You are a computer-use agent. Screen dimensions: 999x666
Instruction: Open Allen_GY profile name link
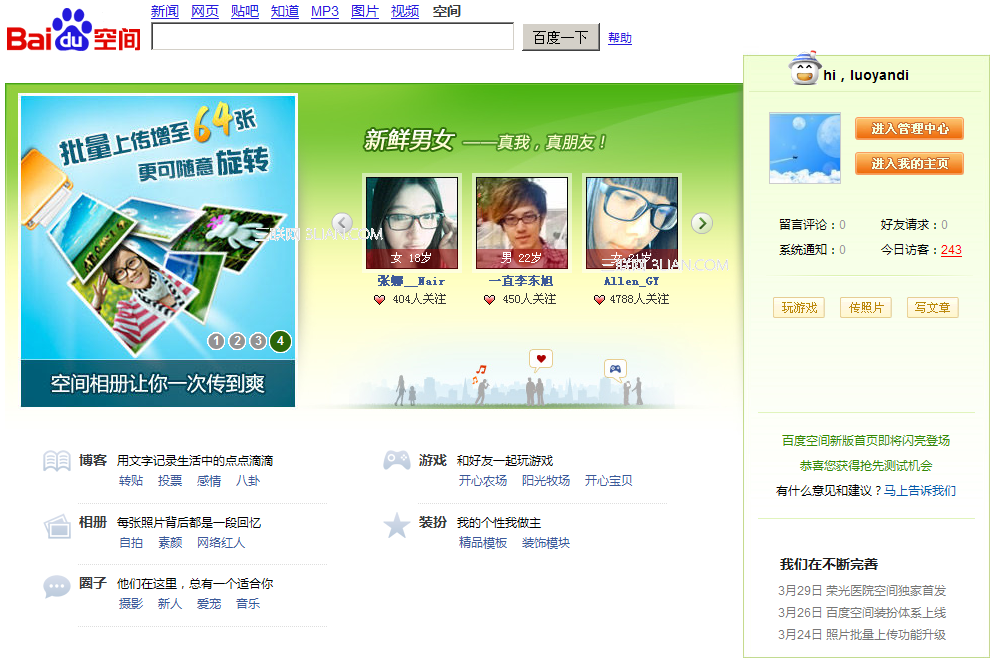point(631,281)
